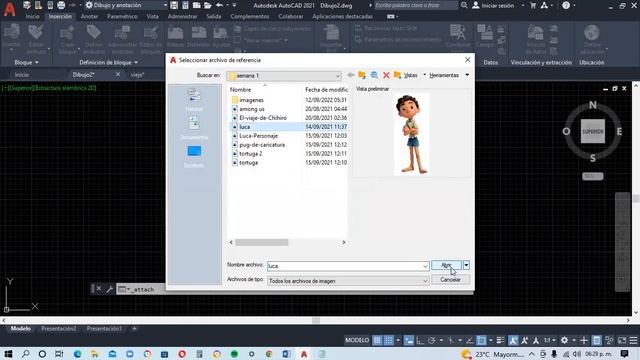The image size is (640, 360).
Task: Expand the Nombre archivo combo box arrow
Action: point(425,266)
